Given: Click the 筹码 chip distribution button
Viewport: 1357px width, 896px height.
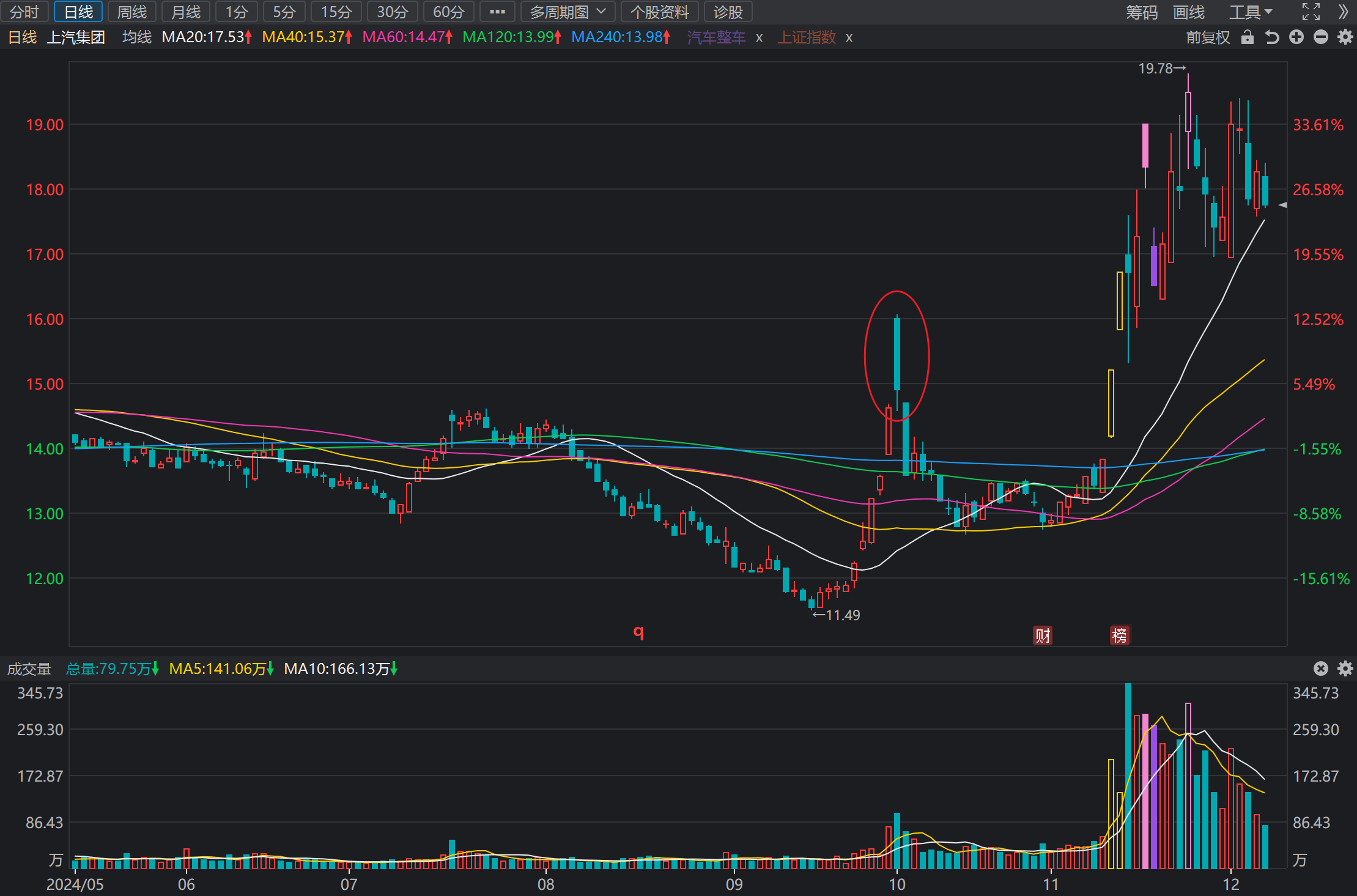Looking at the screenshot, I should point(1142,12).
